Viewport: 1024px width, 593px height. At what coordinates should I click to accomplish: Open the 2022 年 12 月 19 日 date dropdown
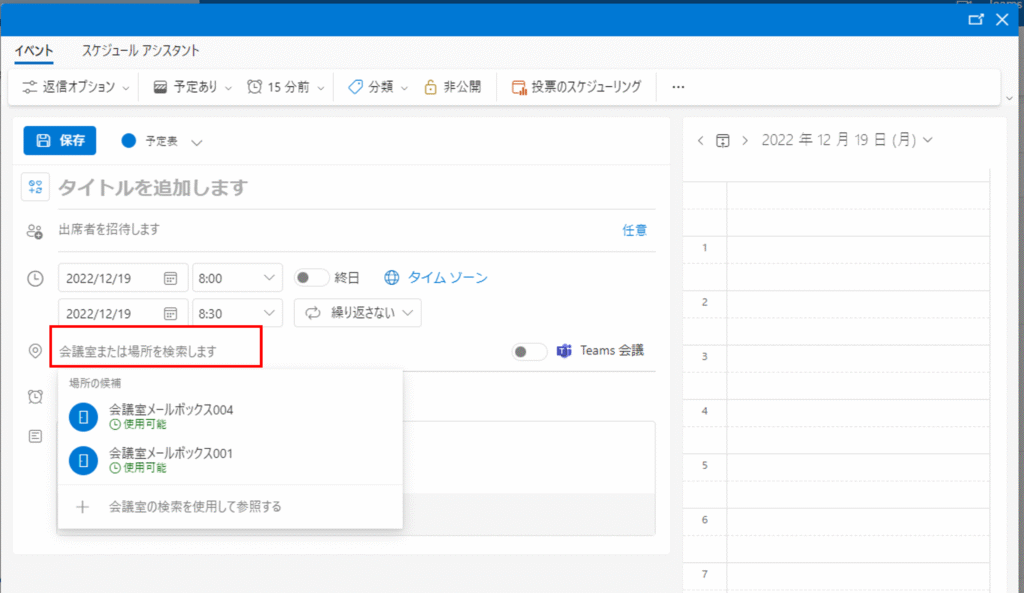847,140
